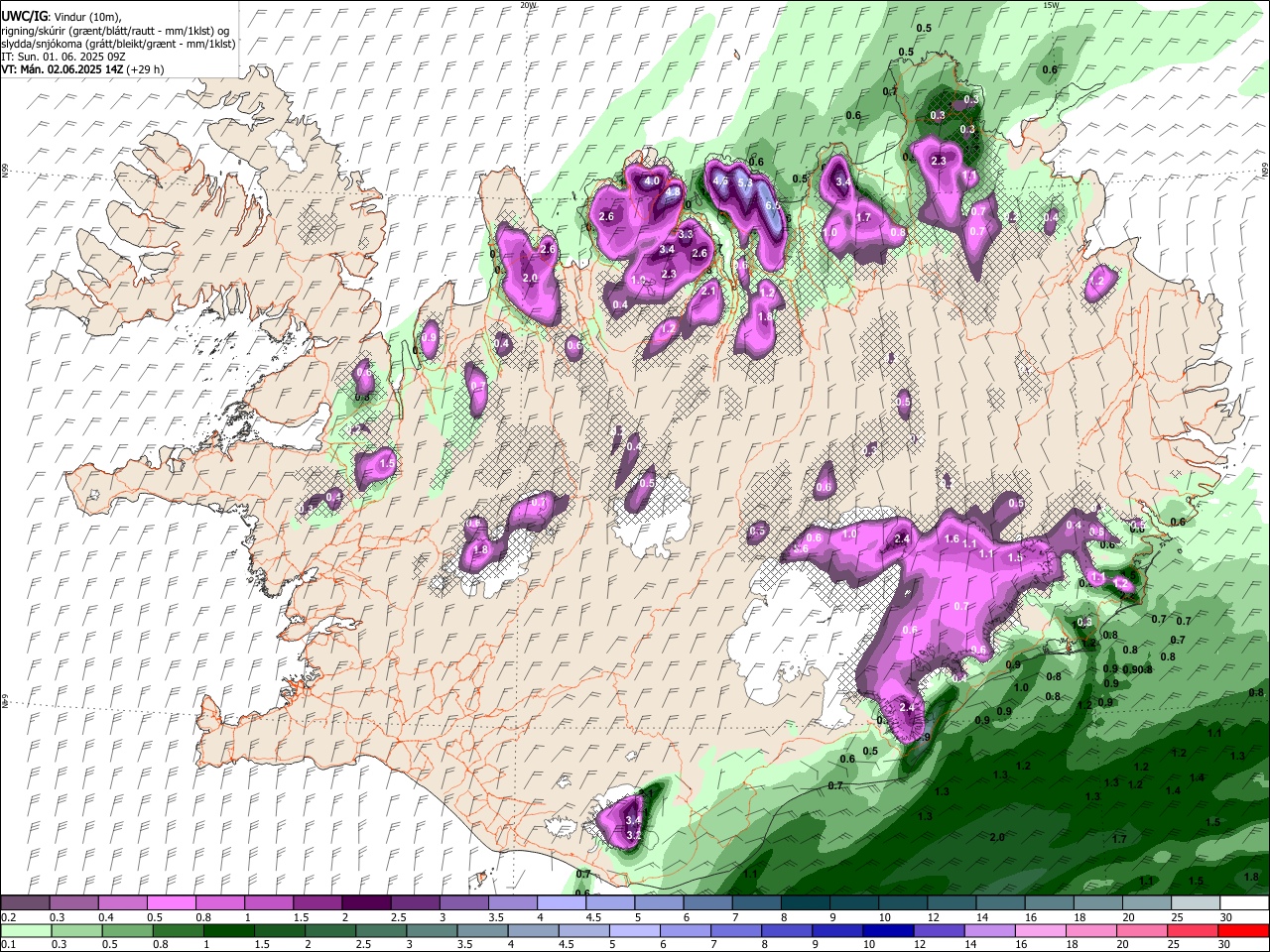Click the 'slydda/snjókoma' legend description line

[x=118, y=44]
